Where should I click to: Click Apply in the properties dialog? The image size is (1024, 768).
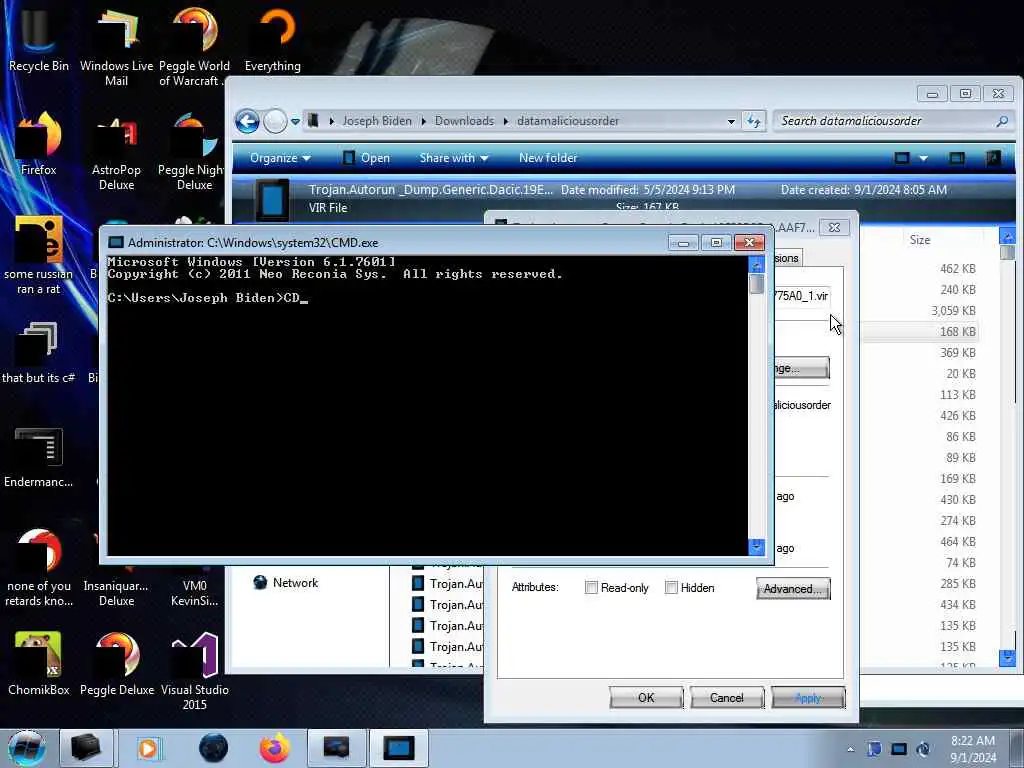[808, 697]
